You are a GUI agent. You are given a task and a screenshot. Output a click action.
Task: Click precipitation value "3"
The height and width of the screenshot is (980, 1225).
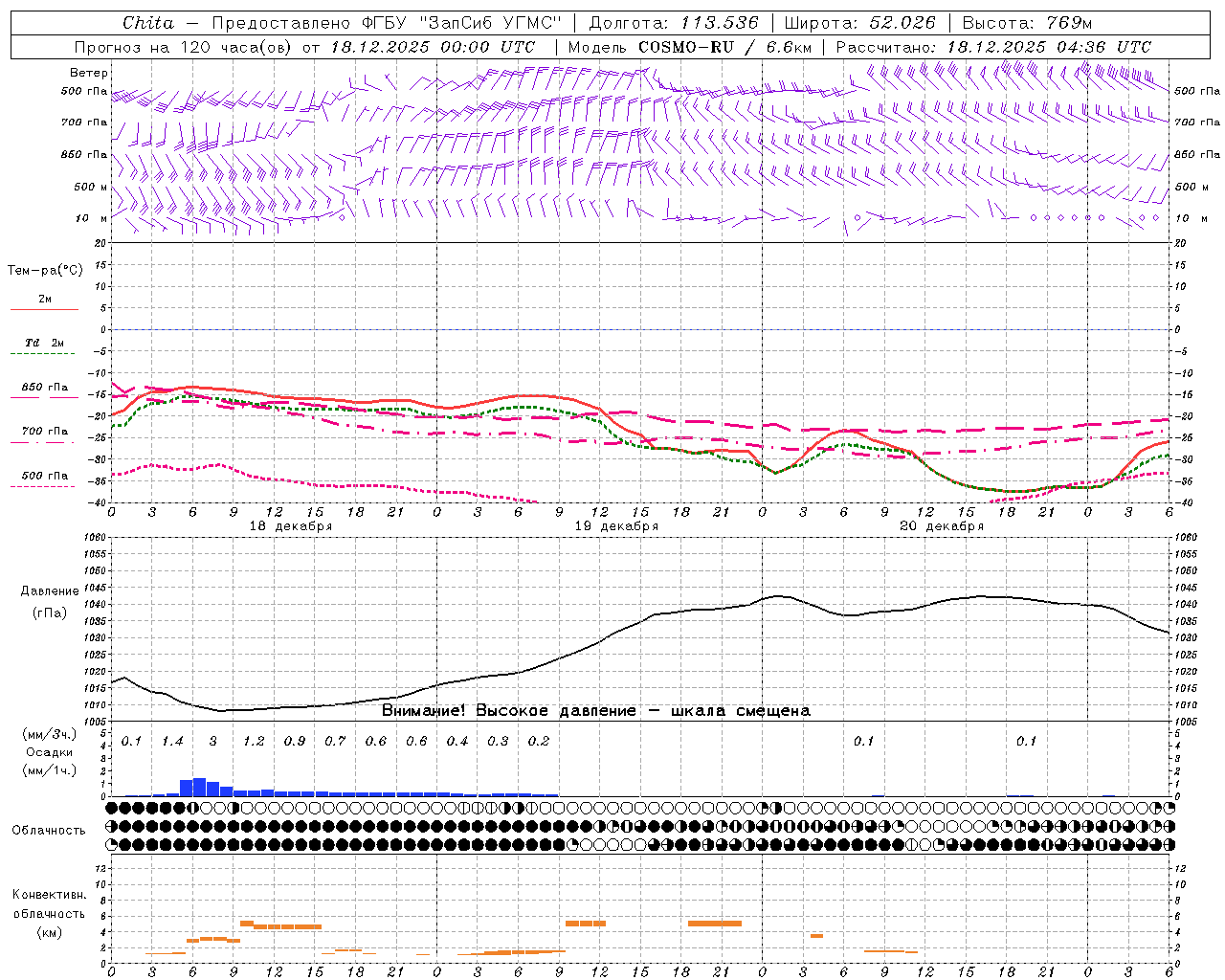click(x=213, y=742)
